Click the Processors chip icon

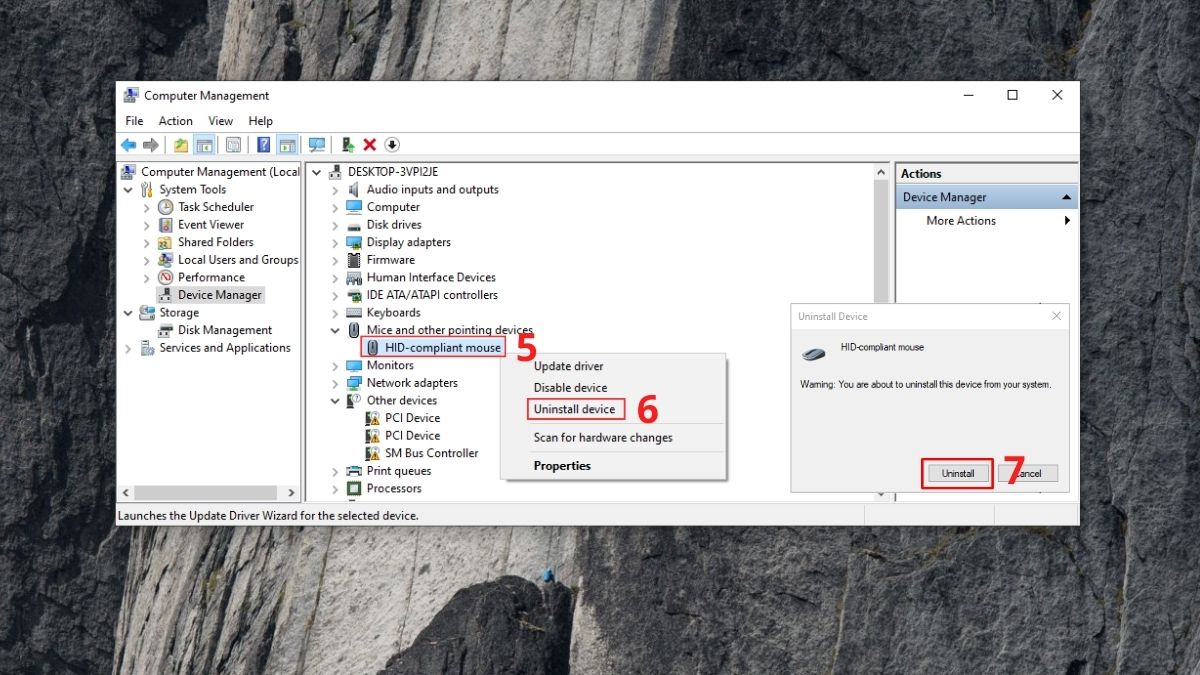tap(354, 489)
